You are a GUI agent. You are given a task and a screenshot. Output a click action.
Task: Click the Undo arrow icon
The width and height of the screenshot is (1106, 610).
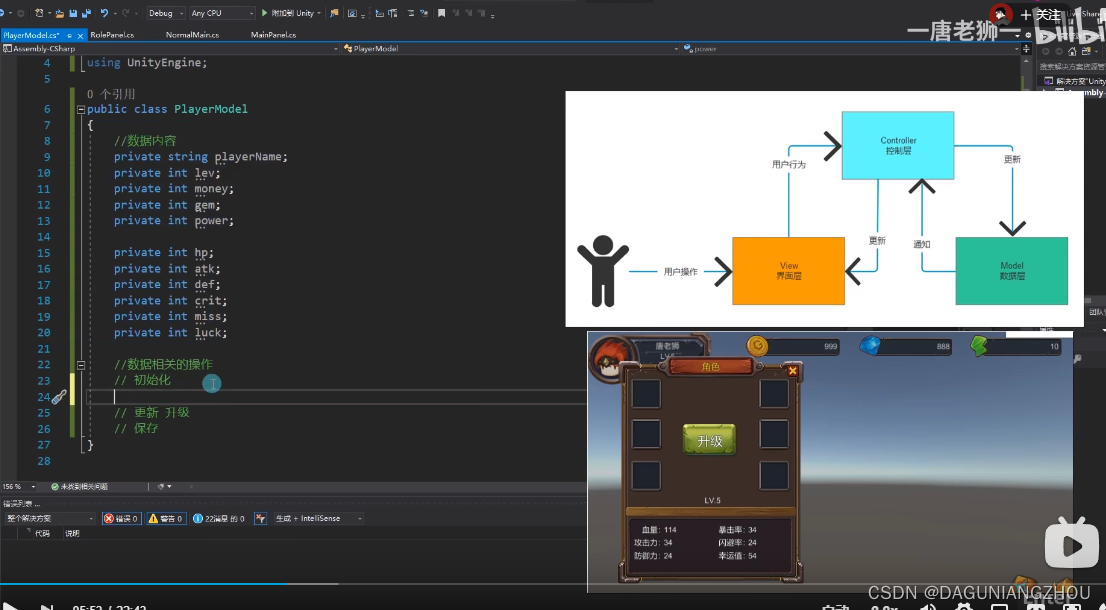point(104,13)
